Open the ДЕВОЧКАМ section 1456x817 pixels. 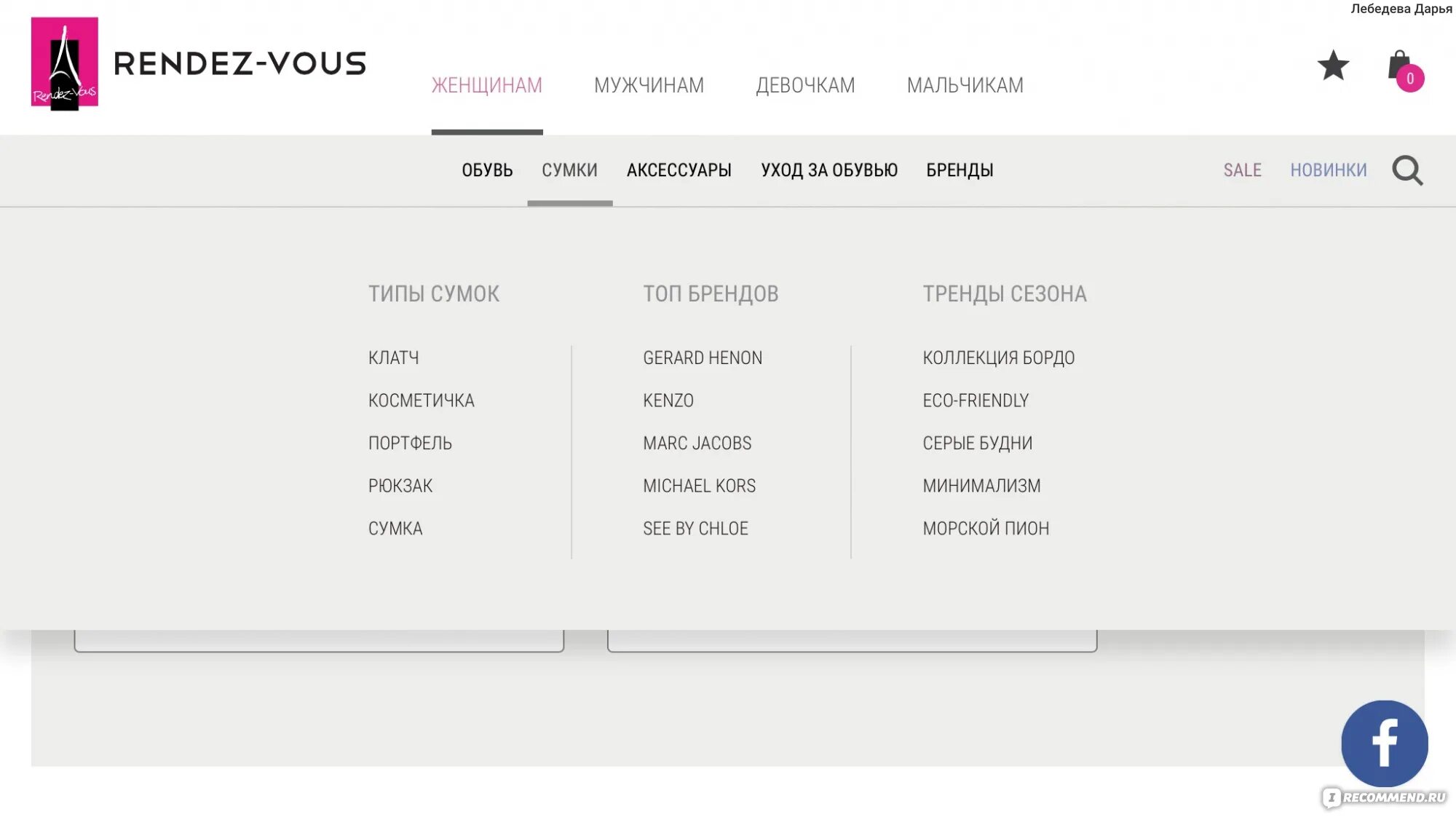coord(805,86)
